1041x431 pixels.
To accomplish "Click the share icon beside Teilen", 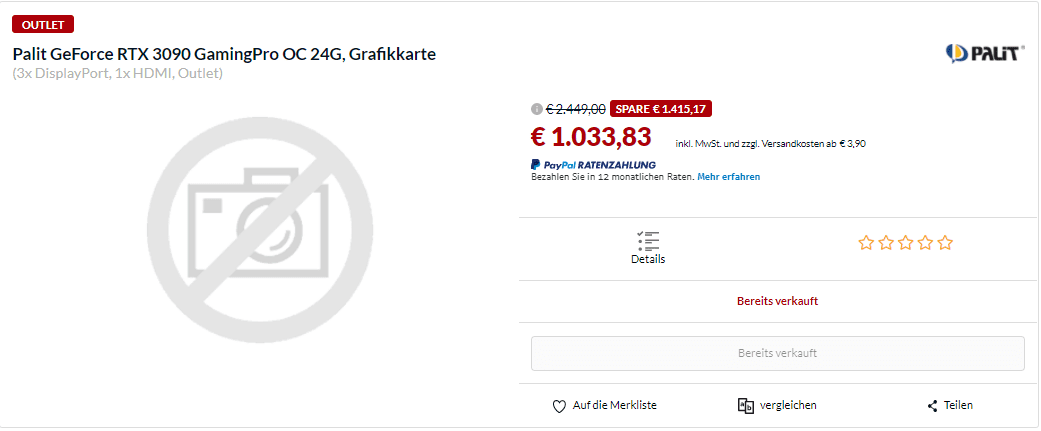I will (933, 406).
